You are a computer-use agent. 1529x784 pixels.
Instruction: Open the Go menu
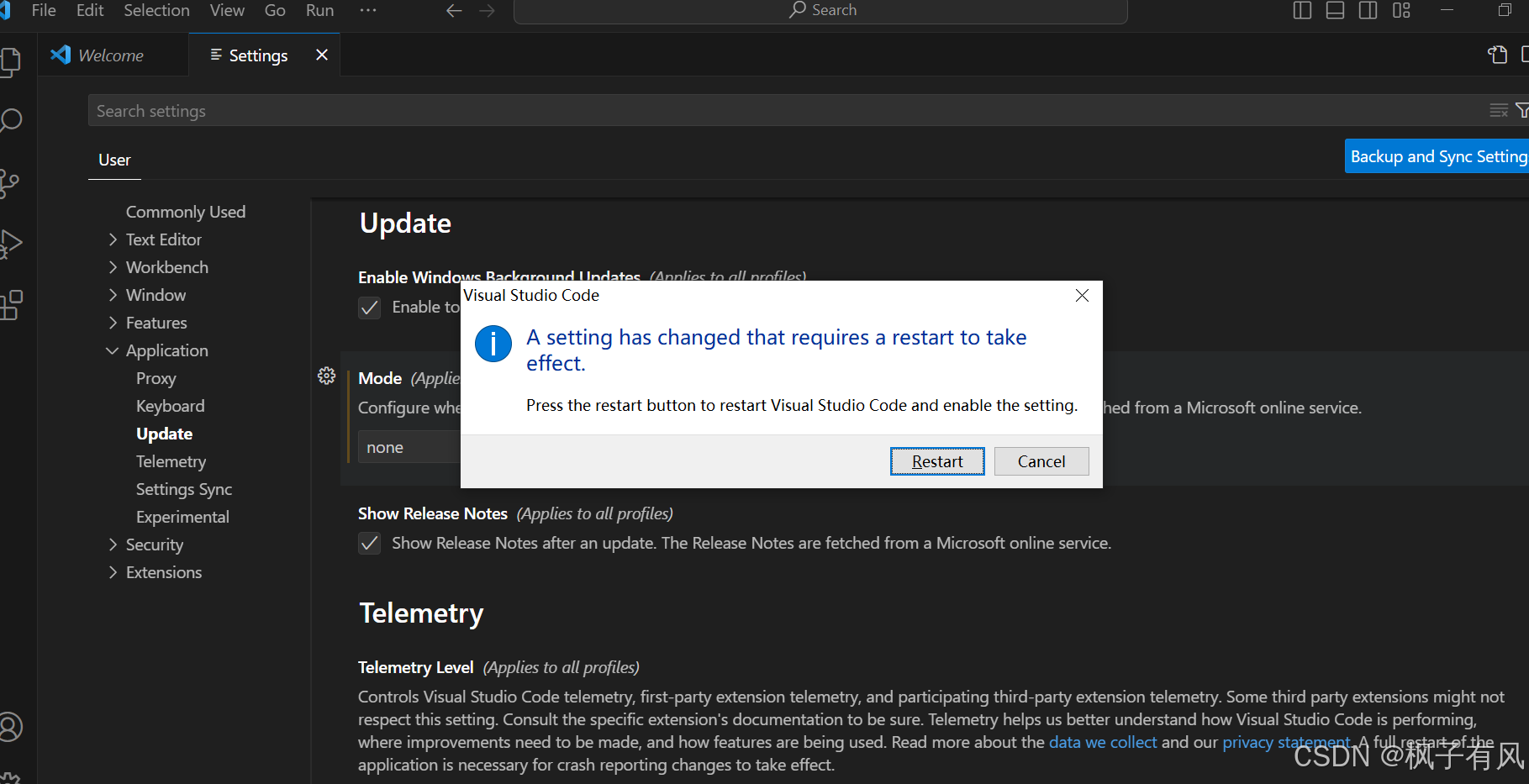click(x=275, y=10)
